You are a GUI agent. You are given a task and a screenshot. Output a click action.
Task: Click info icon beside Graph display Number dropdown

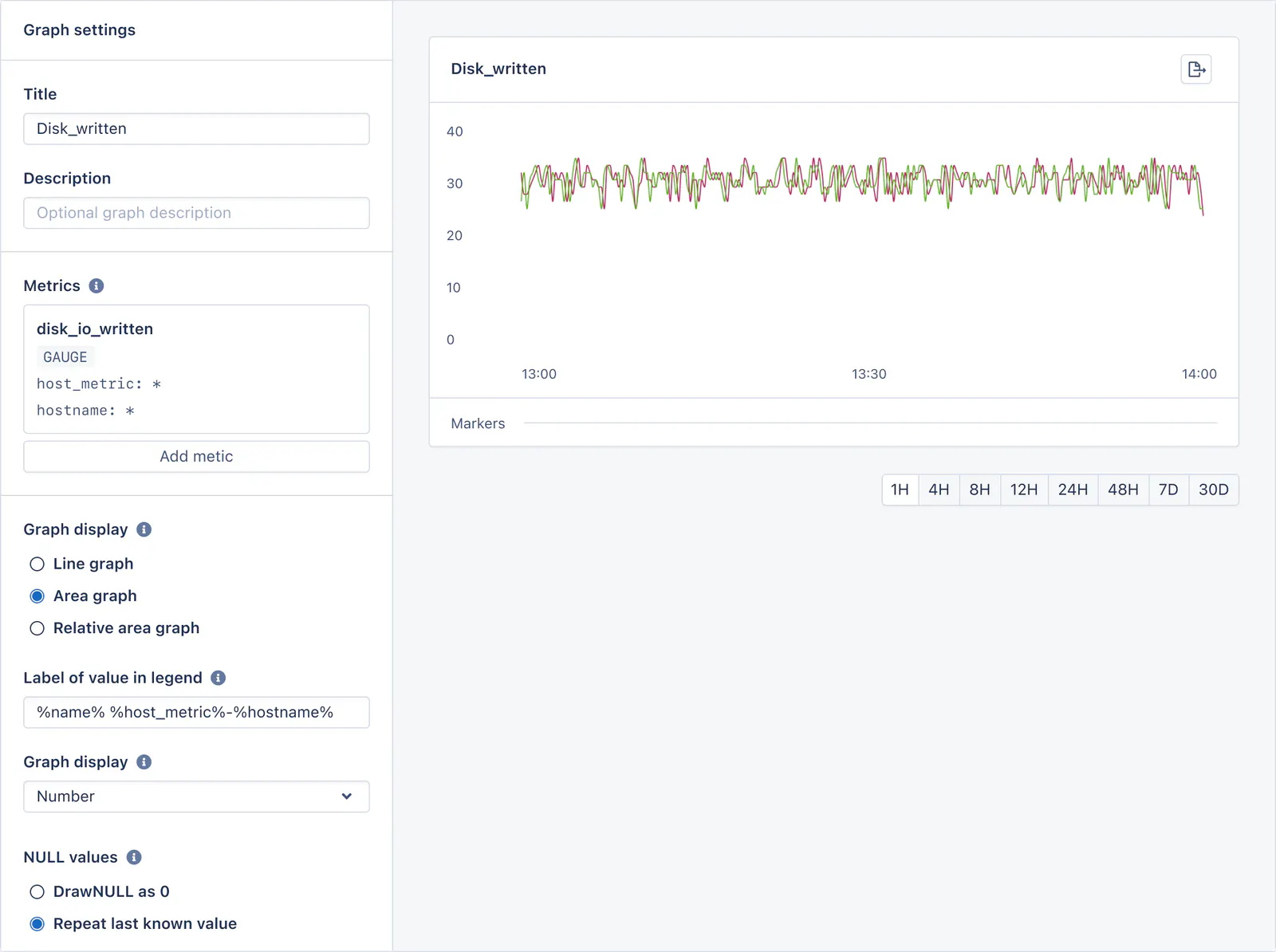click(x=144, y=762)
